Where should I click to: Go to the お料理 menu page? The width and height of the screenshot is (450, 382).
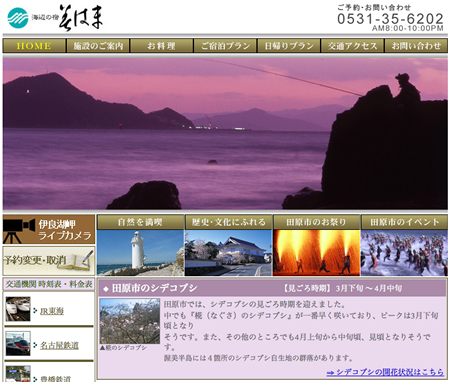pyautogui.click(x=162, y=46)
